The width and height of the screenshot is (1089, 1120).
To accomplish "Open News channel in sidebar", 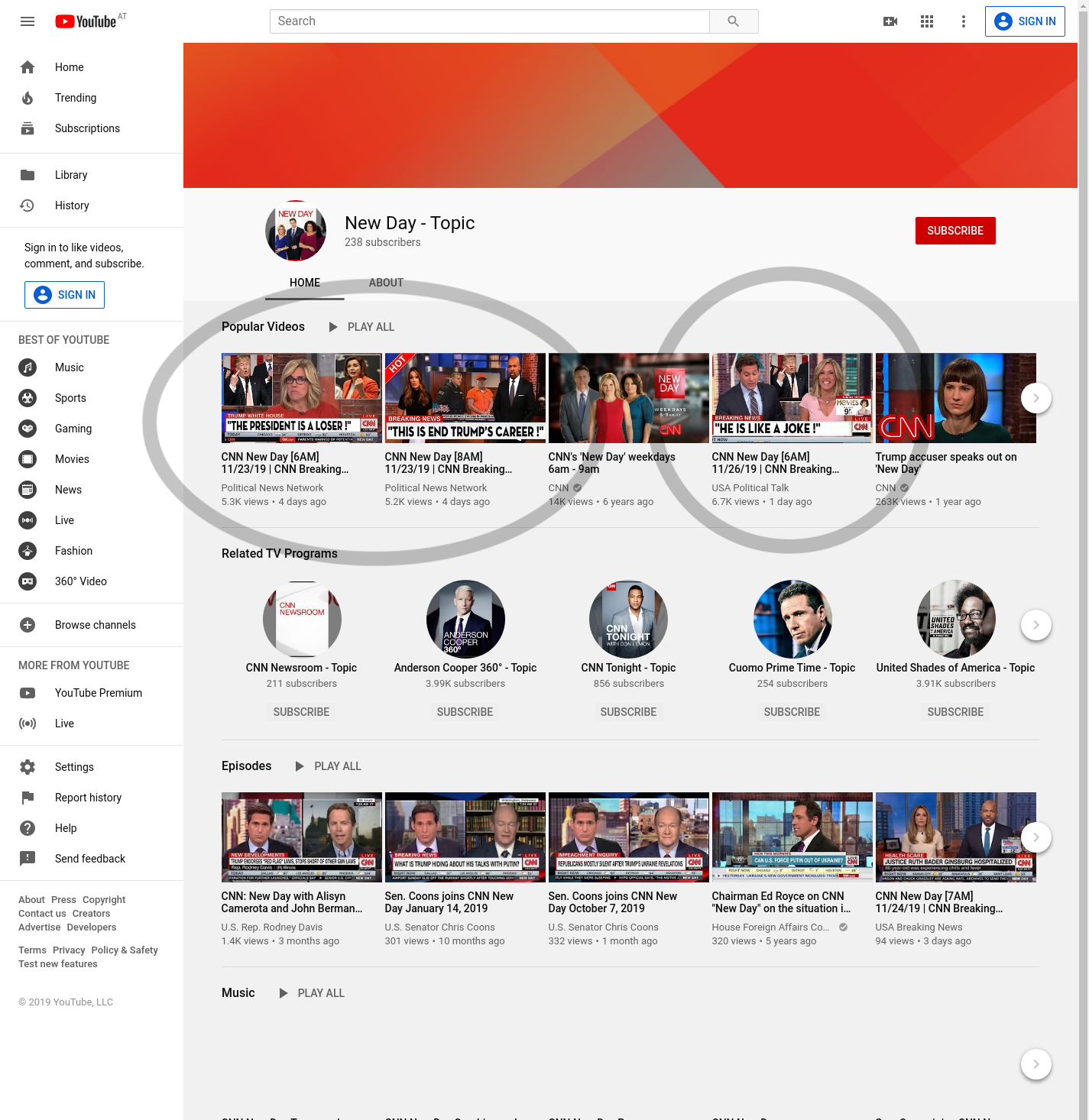I will [92, 490].
